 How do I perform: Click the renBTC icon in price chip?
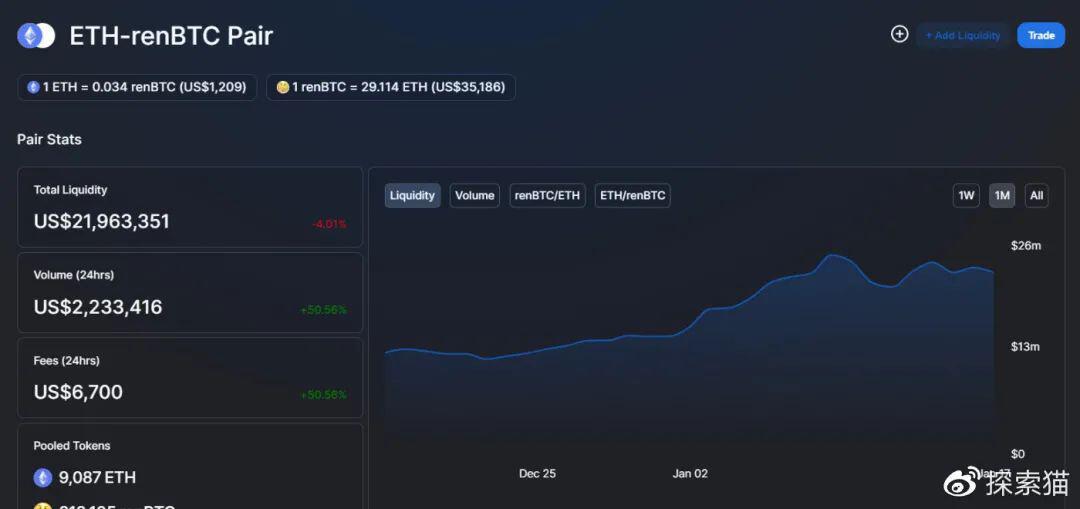click(282, 87)
